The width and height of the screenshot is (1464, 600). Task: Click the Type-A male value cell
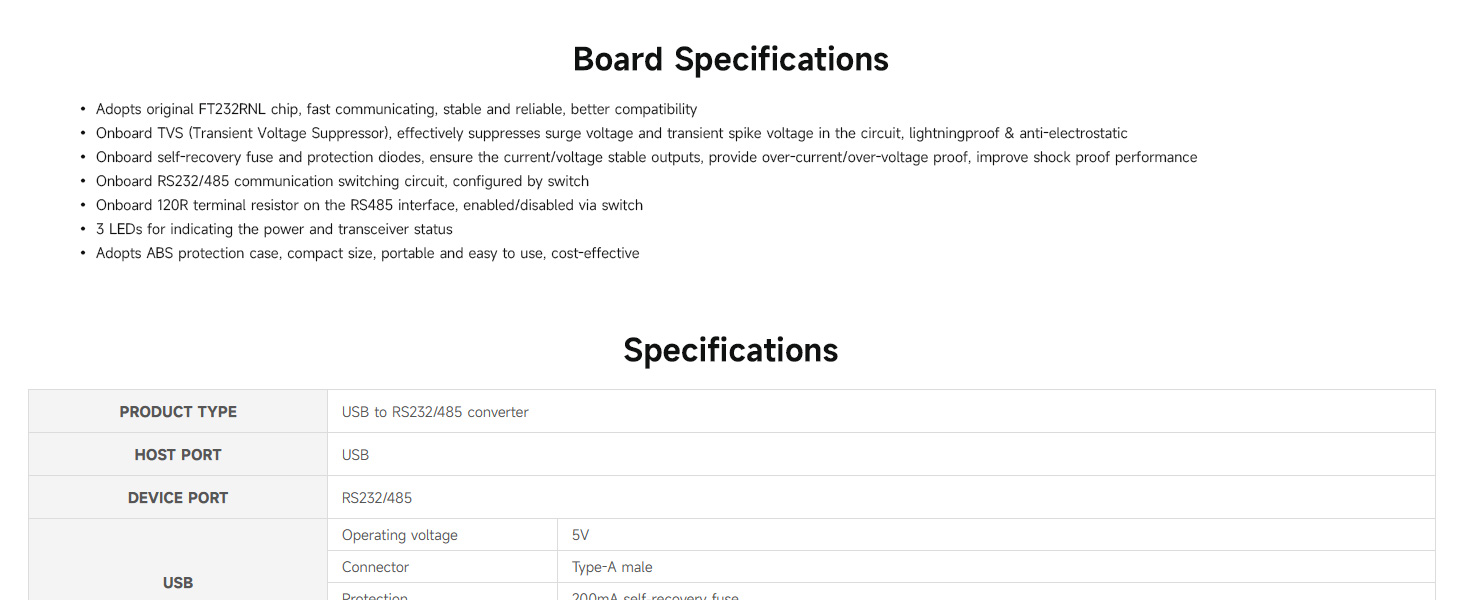(x=612, y=567)
